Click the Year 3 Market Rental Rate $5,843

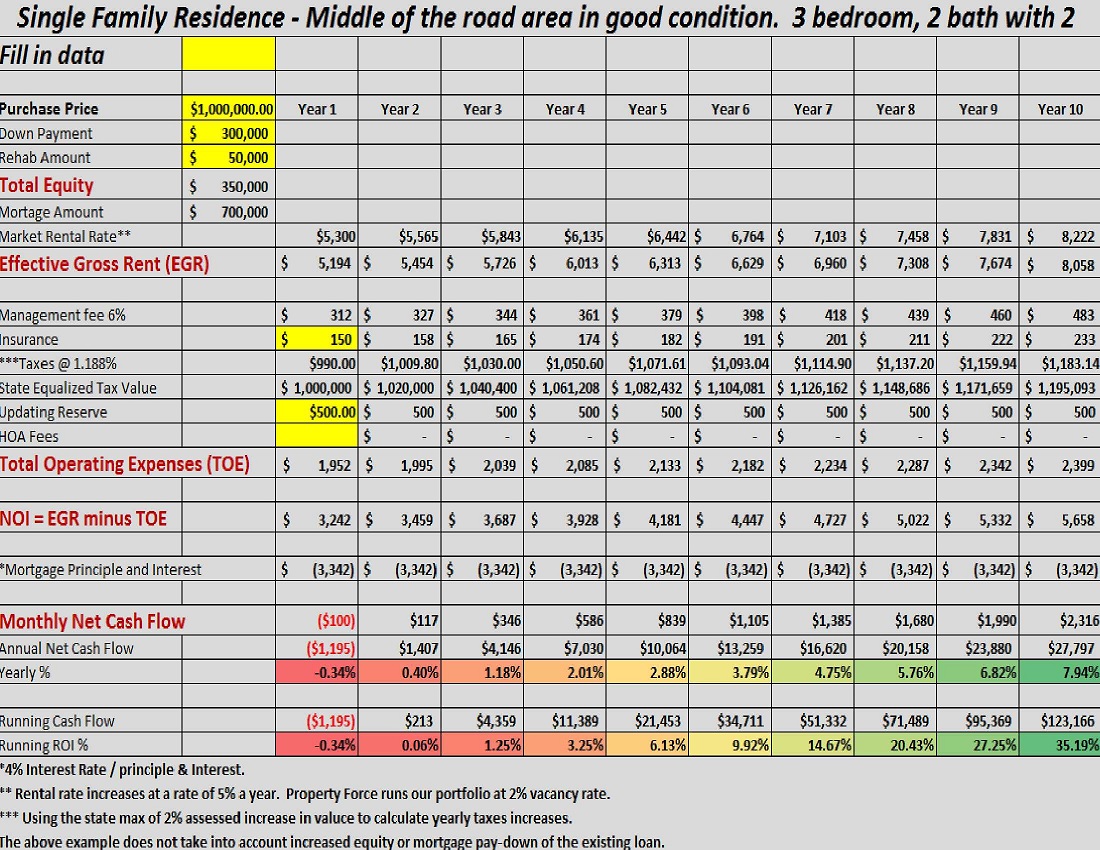[x=482, y=236]
